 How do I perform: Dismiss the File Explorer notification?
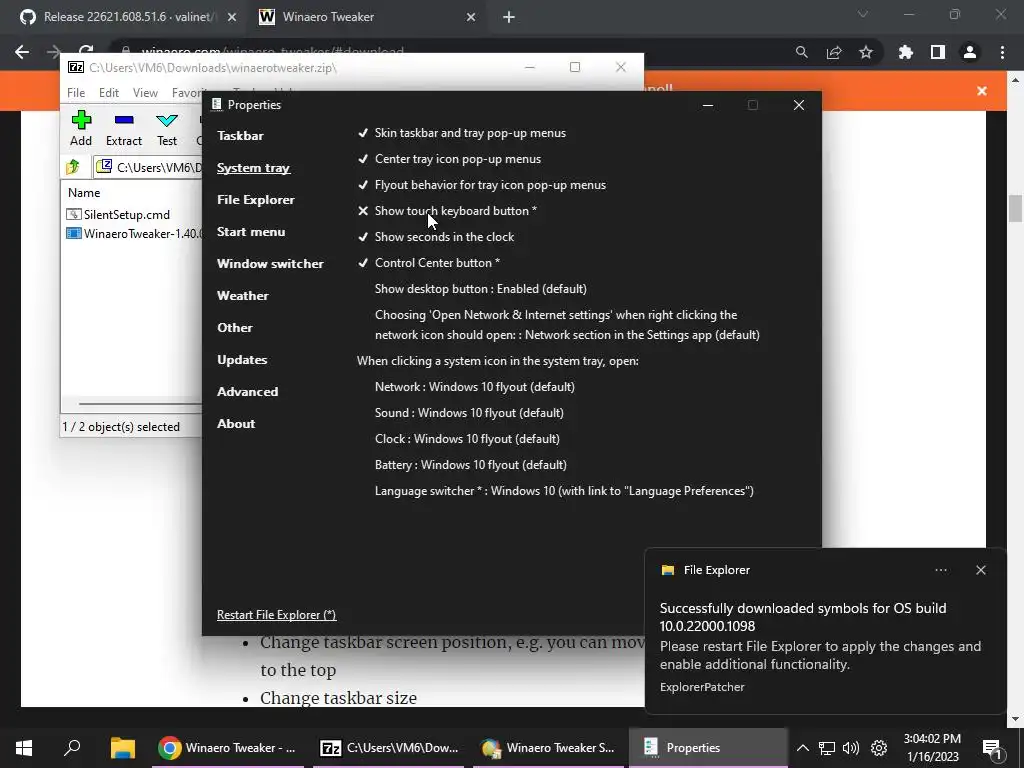(980, 570)
